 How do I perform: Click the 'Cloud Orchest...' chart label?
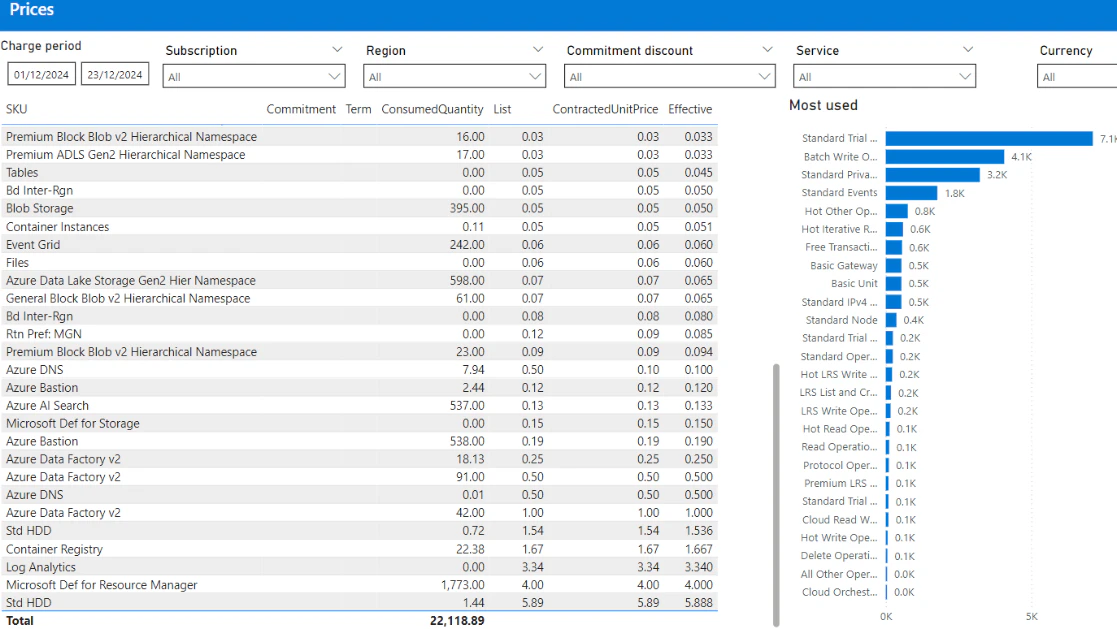(x=839, y=592)
